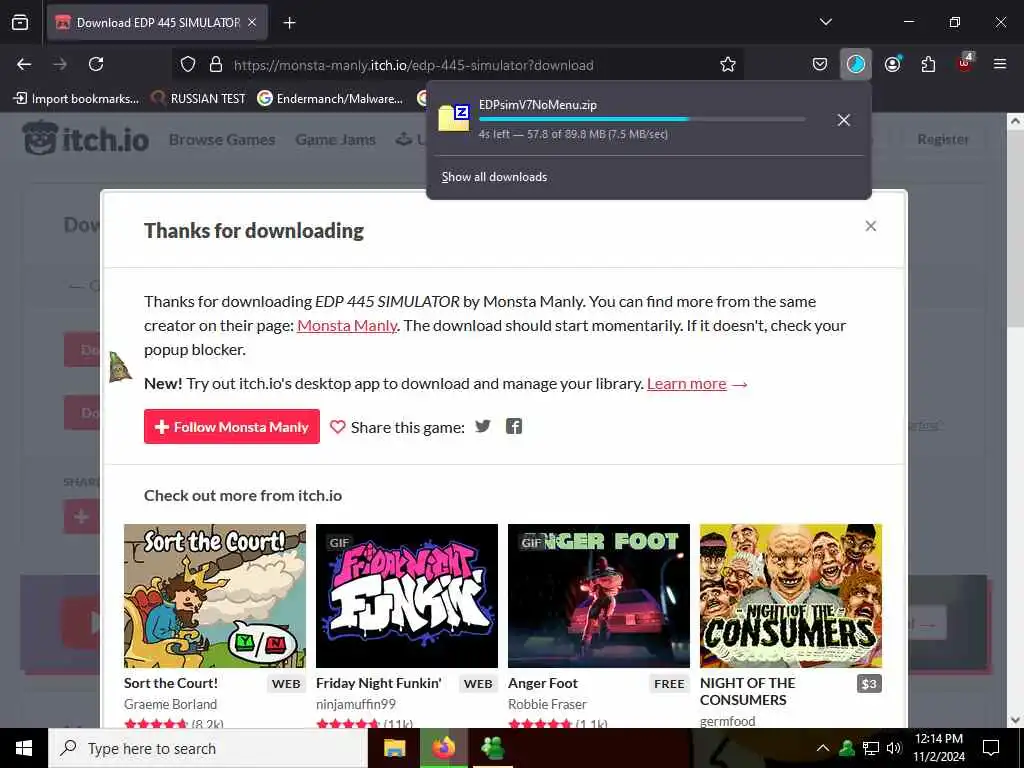
Task: Open the Extensions puzzle icon
Action: tap(928, 64)
